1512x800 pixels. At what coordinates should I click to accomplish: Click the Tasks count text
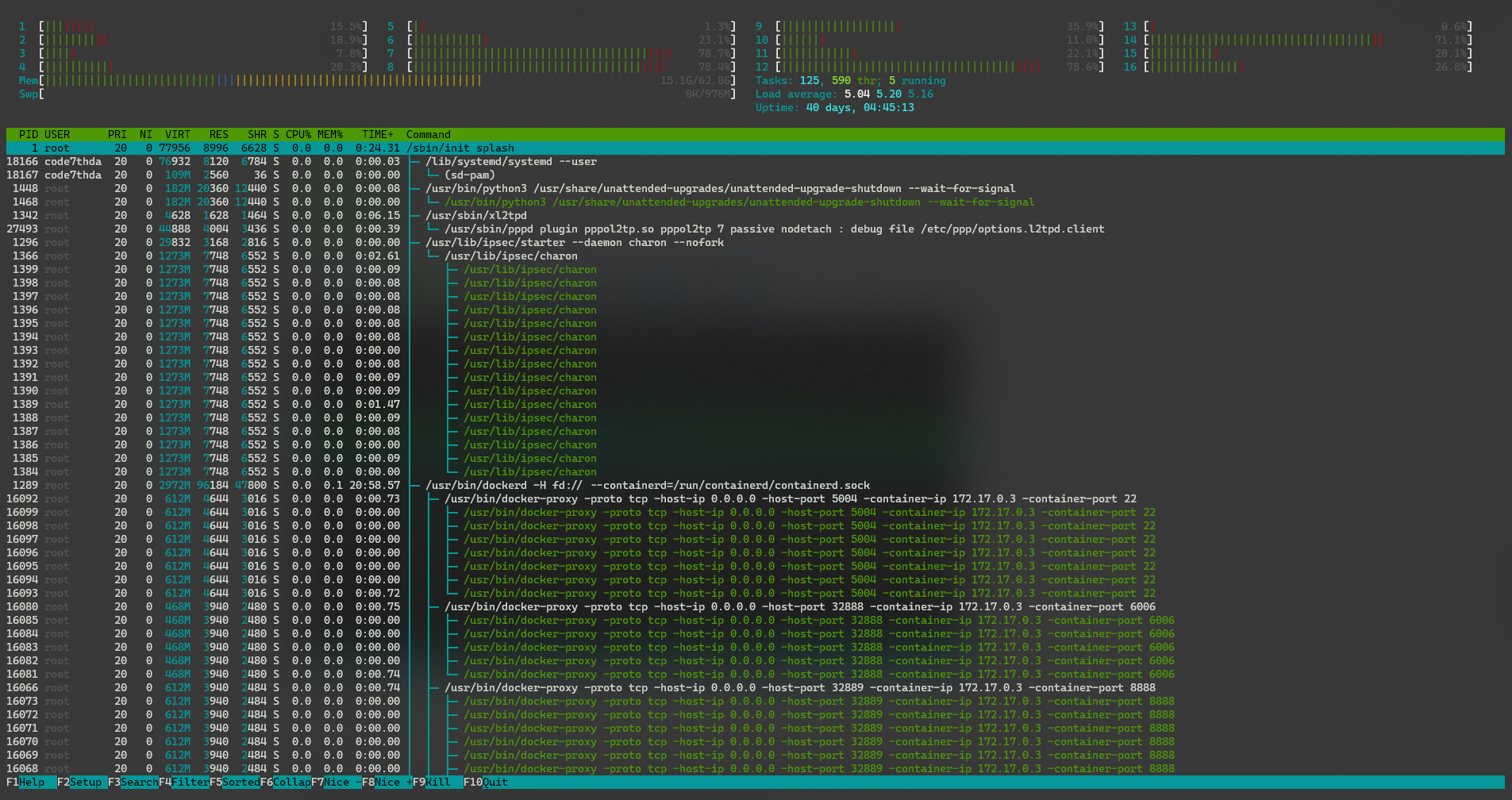coord(851,80)
